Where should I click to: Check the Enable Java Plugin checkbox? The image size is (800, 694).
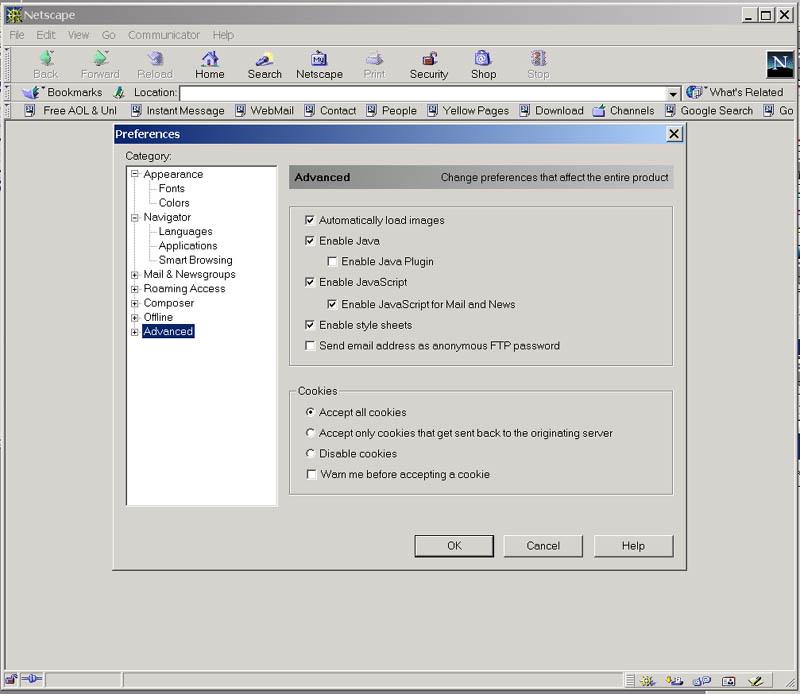(x=332, y=261)
